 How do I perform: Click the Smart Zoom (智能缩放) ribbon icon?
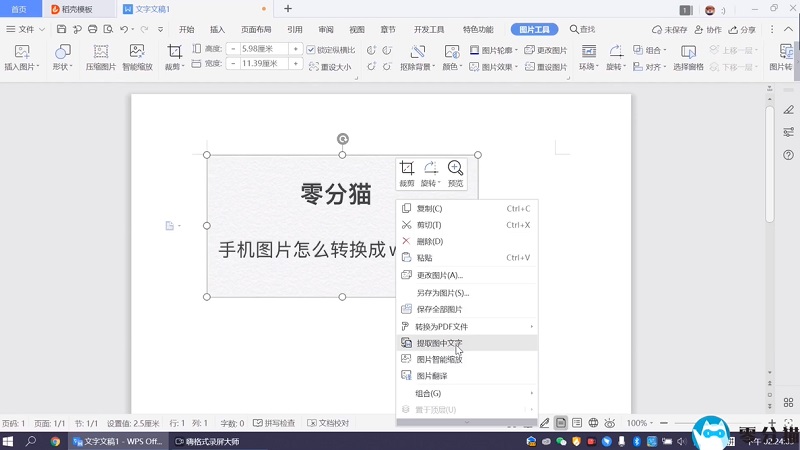click(138, 57)
